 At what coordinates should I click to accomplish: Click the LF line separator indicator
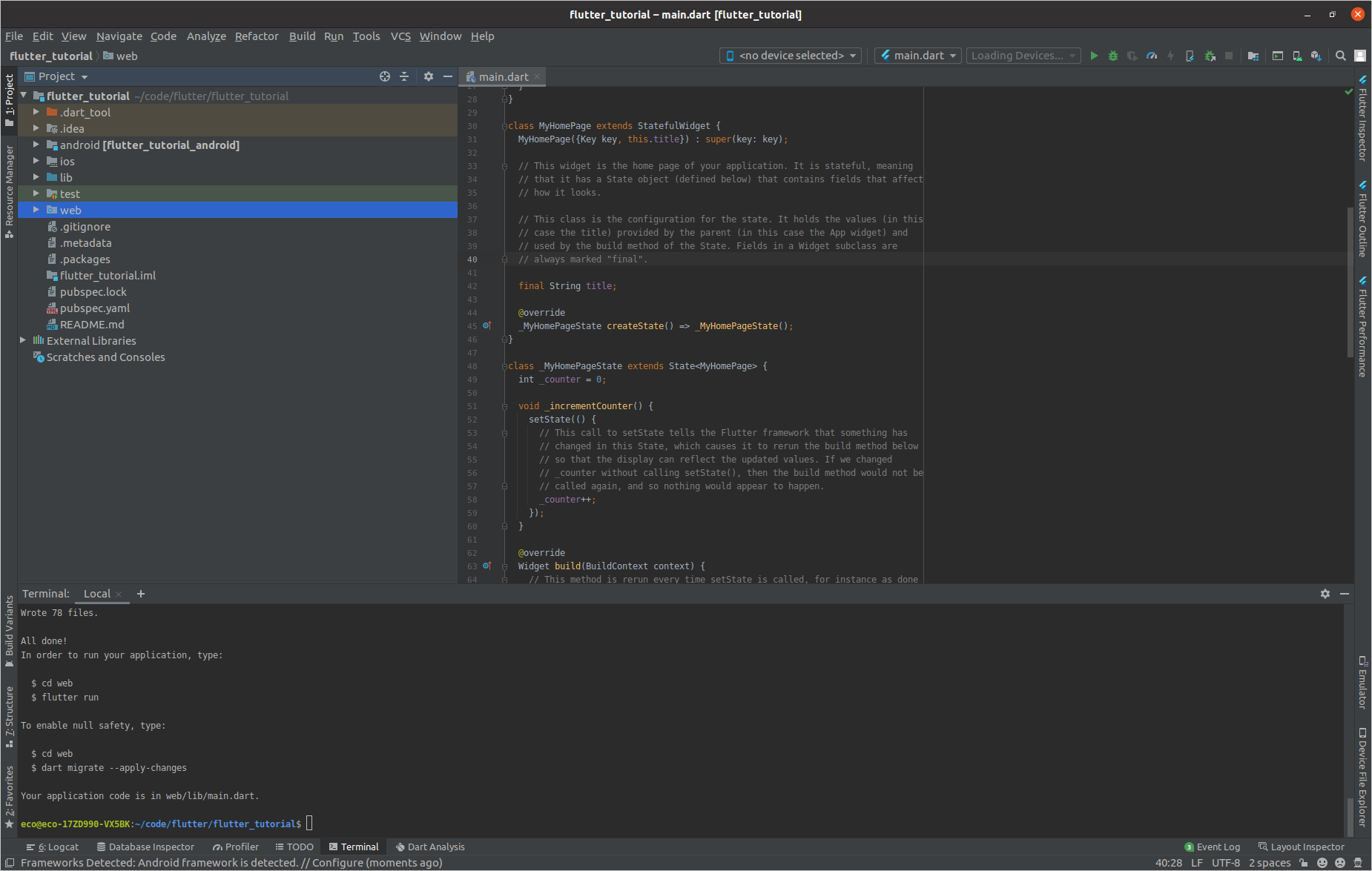coord(1197,863)
